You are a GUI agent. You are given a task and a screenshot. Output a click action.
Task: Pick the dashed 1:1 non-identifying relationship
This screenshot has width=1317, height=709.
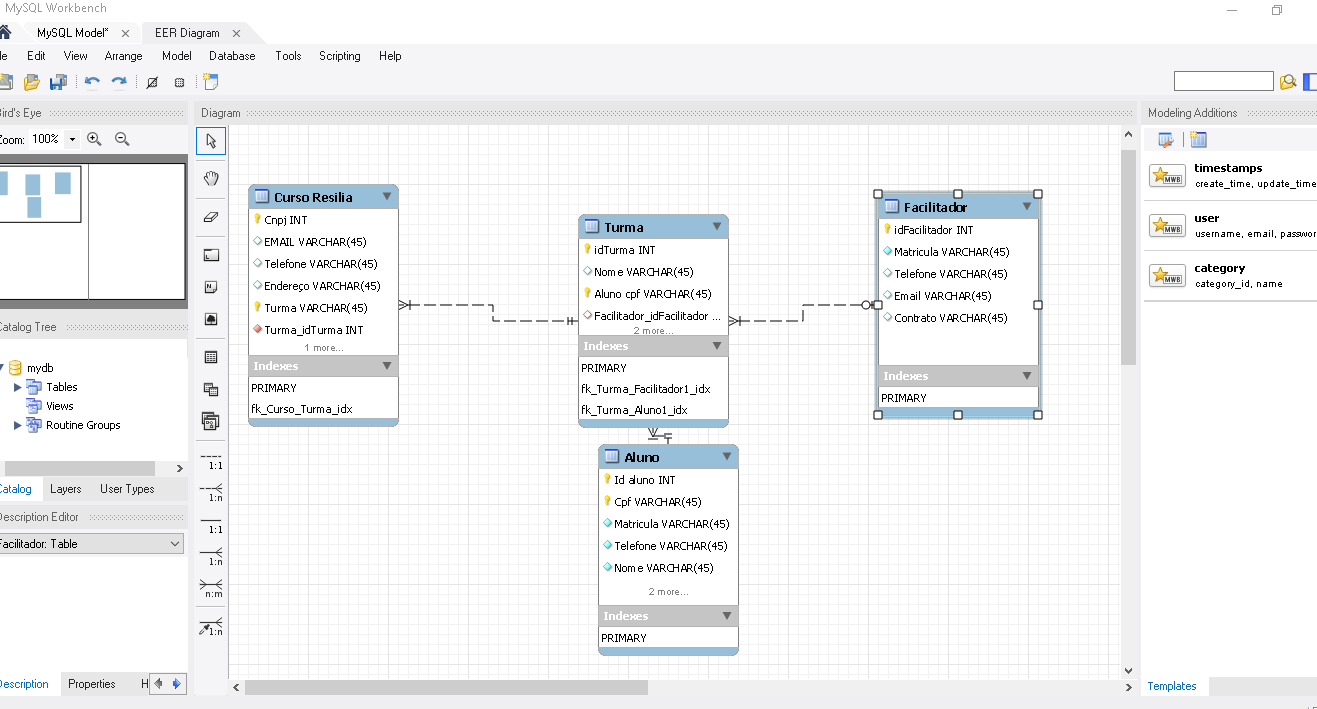[211, 461]
